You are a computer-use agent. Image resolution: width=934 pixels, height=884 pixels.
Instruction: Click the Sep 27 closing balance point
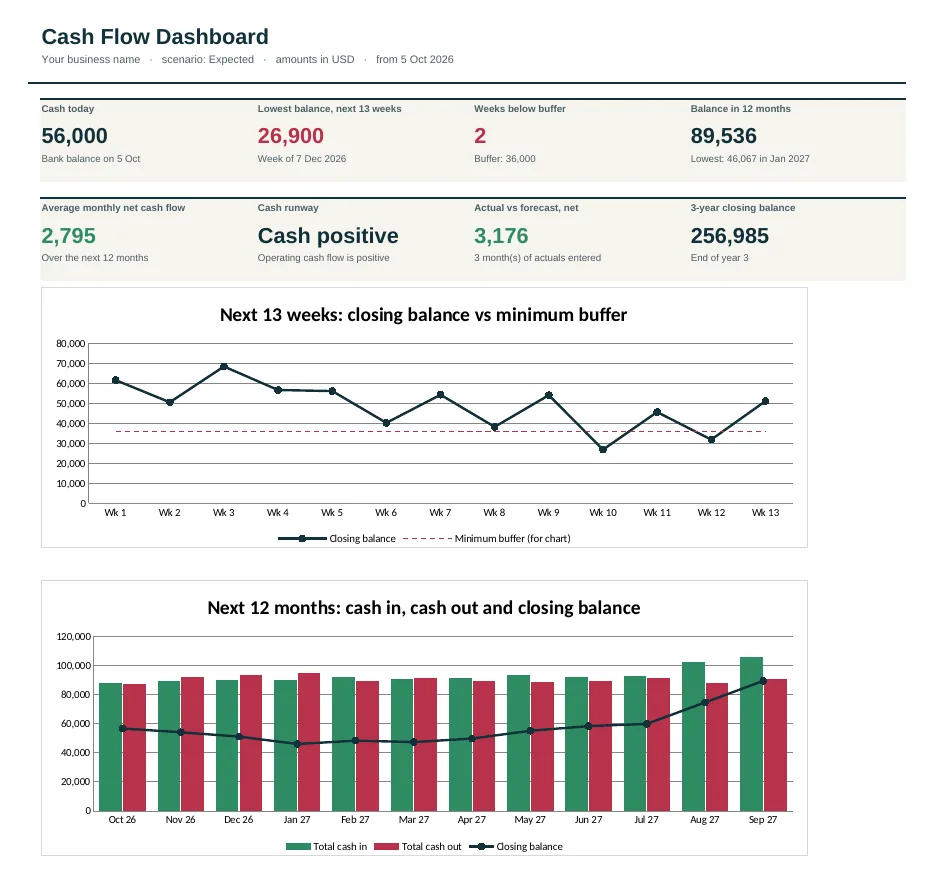click(x=764, y=681)
